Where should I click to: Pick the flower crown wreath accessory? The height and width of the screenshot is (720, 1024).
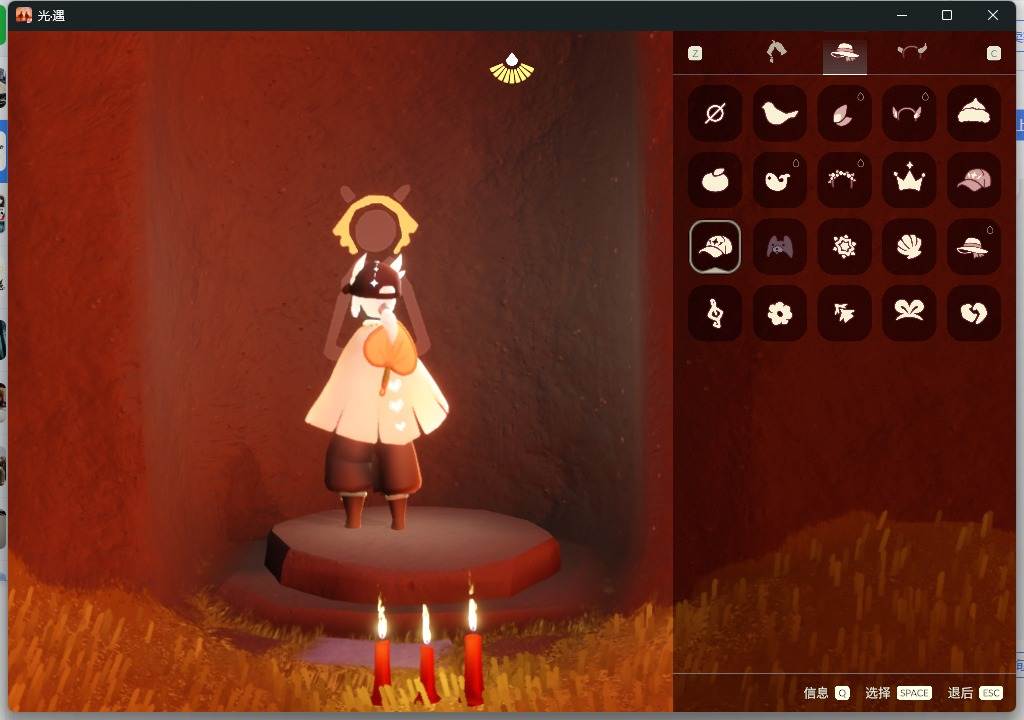(x=844, y=180)
